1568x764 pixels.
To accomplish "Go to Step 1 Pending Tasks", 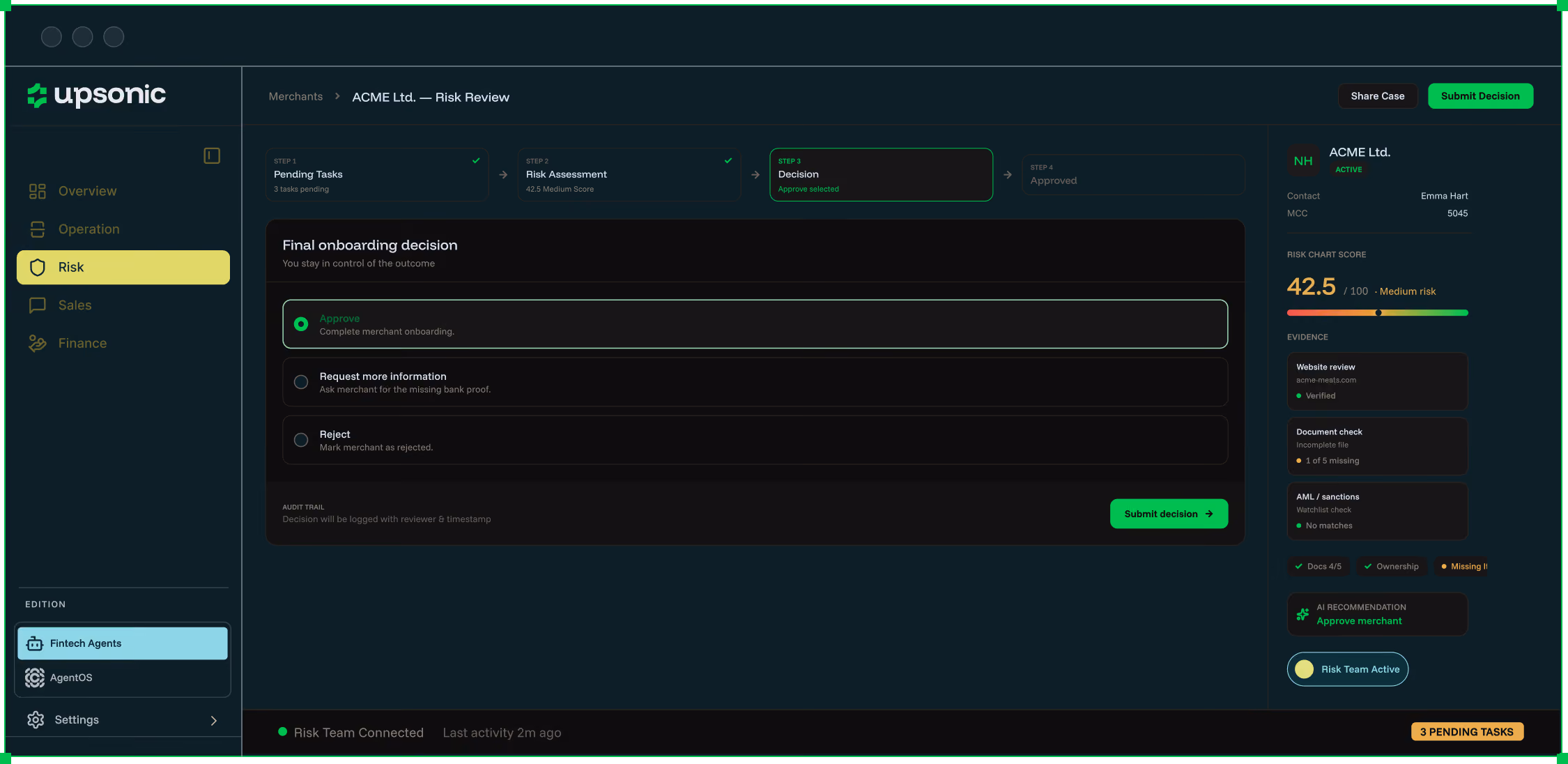I will tap(377, 175).
